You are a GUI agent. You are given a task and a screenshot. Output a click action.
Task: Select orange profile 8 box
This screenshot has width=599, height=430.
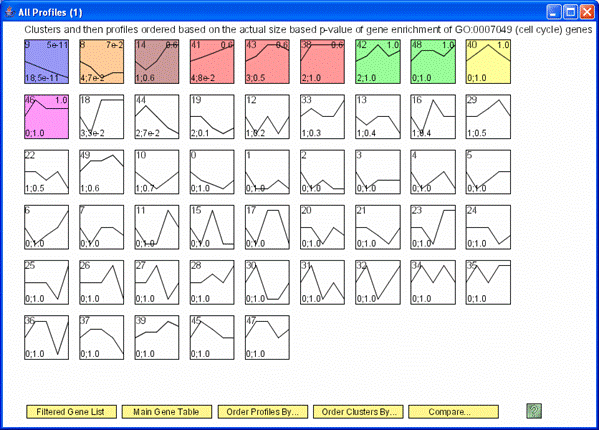click(x=102, y=61)
